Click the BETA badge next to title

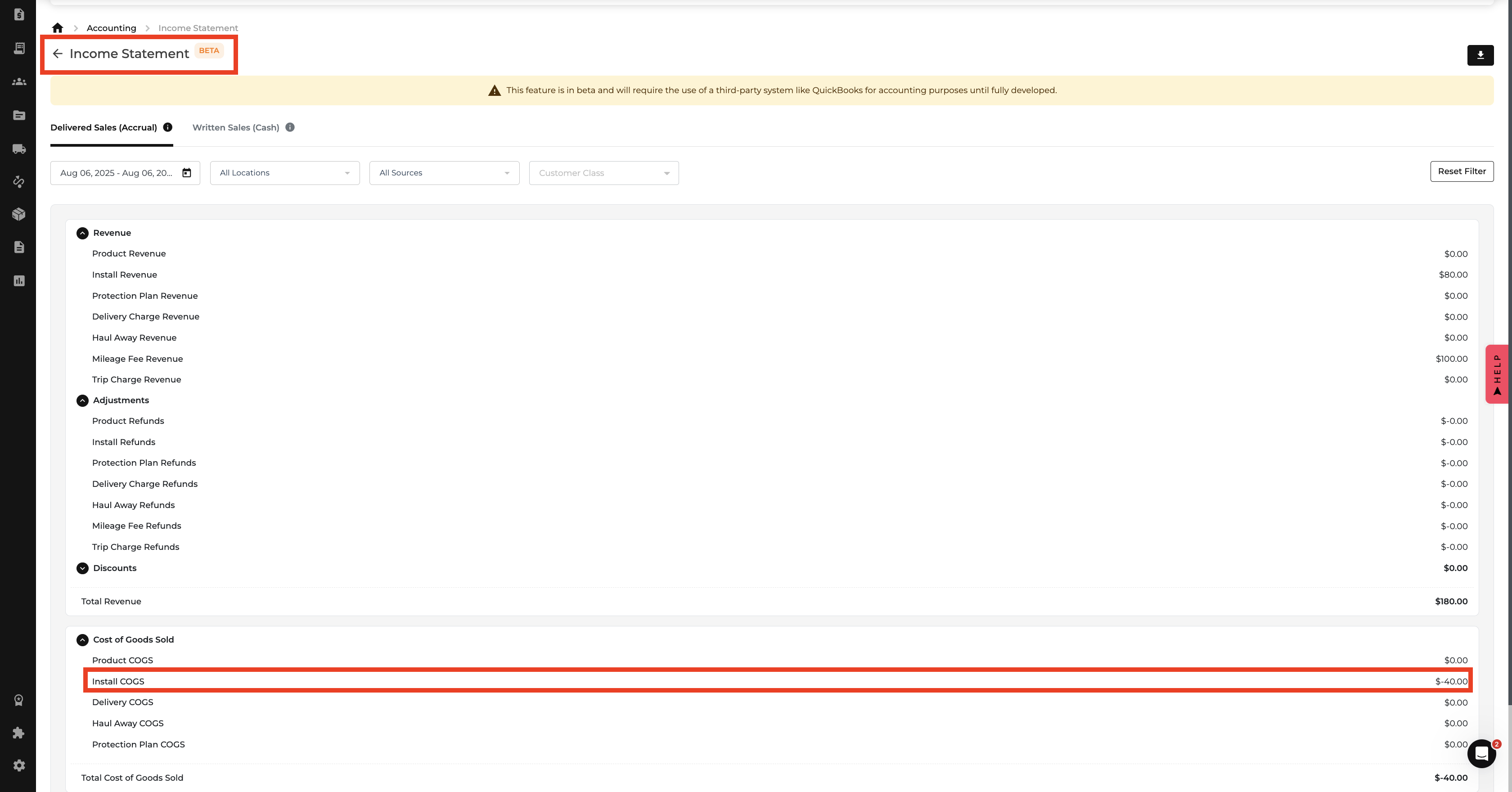(209, 50)
